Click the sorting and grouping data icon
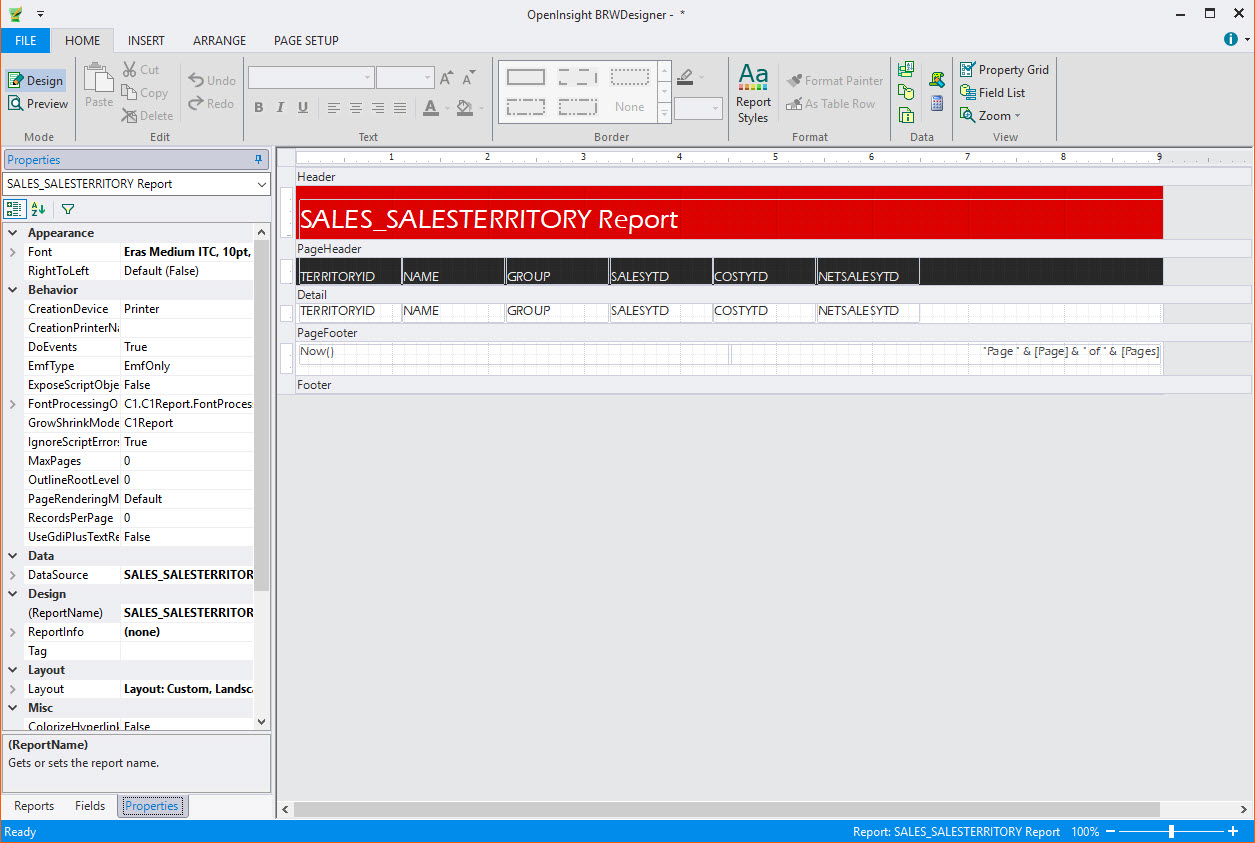This screenshot has width=1255, height=843. 906,70
